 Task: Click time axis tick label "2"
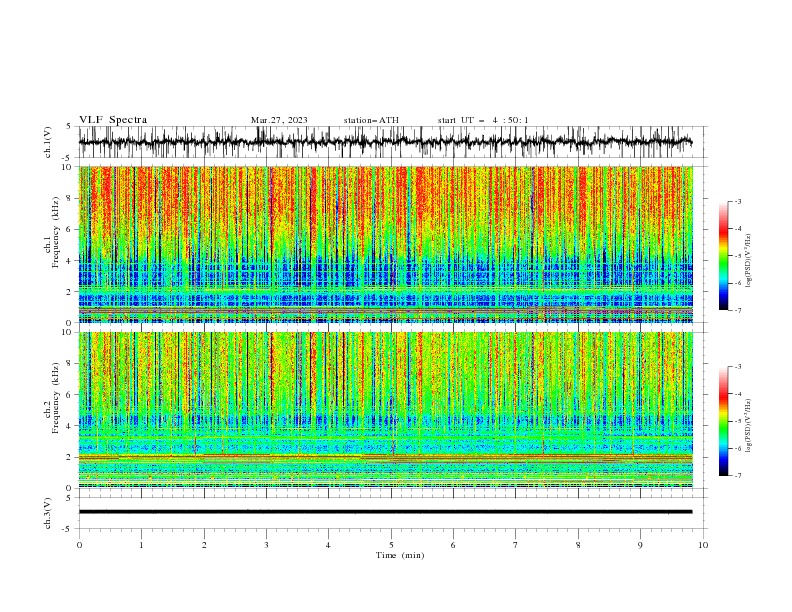coord(204,545)
